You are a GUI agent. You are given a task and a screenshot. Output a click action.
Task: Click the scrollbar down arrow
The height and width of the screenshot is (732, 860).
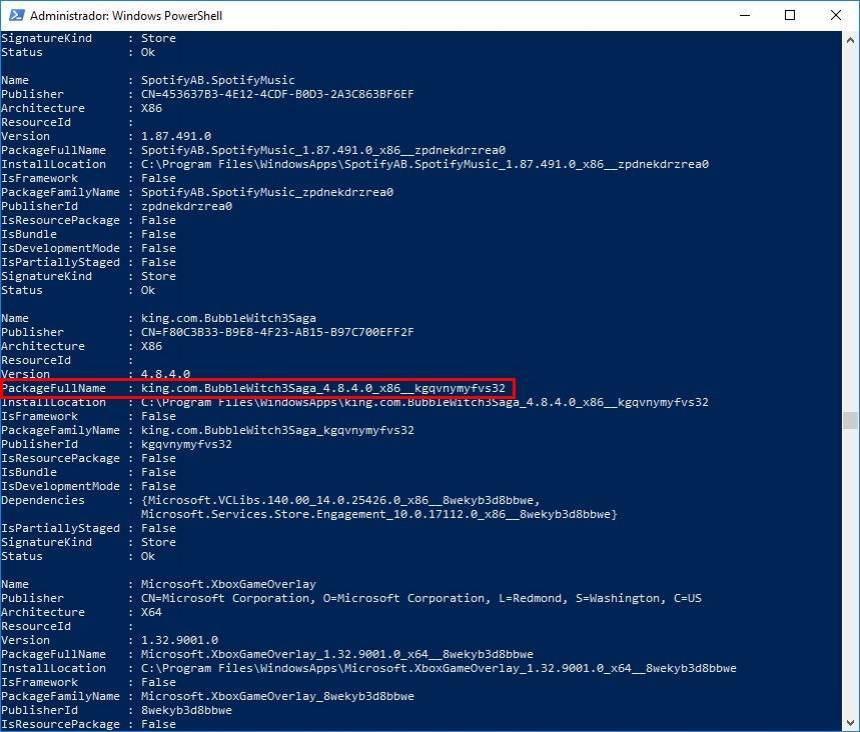click(x=850, y=723)
